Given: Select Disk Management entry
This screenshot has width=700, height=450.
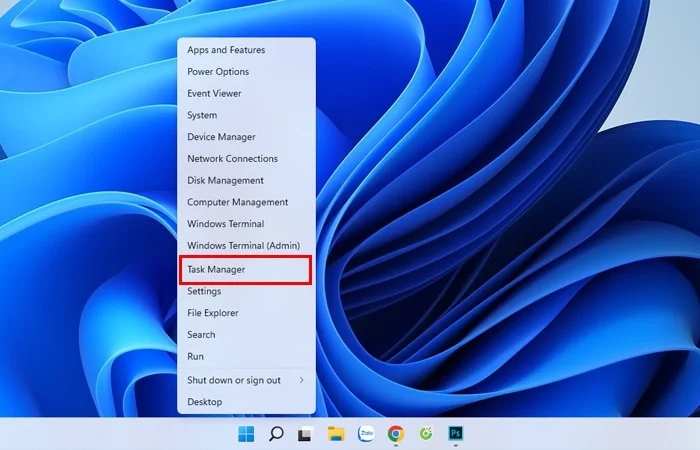Looking at the screenshot, I should pos(246,180).
